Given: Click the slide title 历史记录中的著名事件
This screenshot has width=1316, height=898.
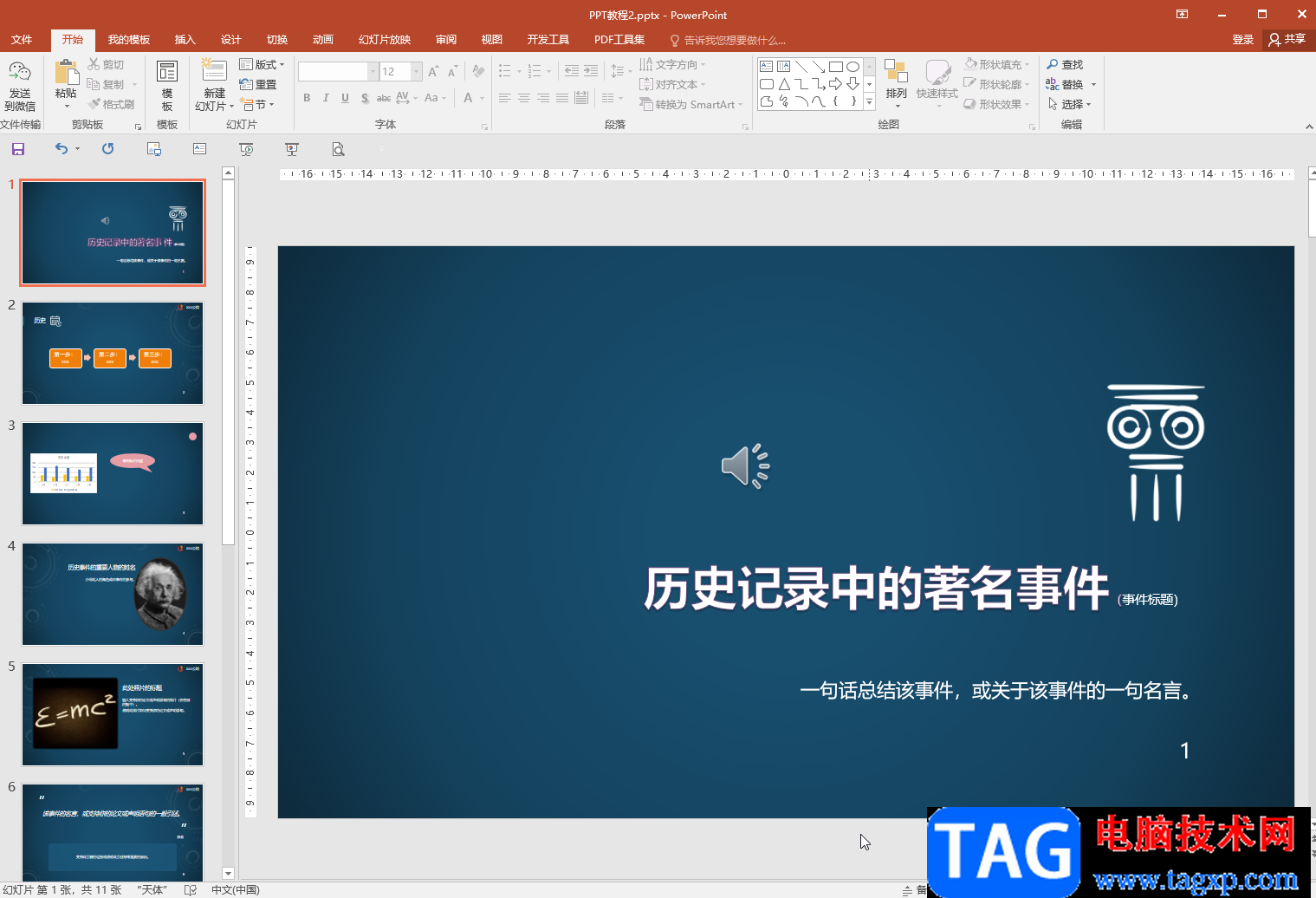Looking at the screenshot, I should pos(877,589).
